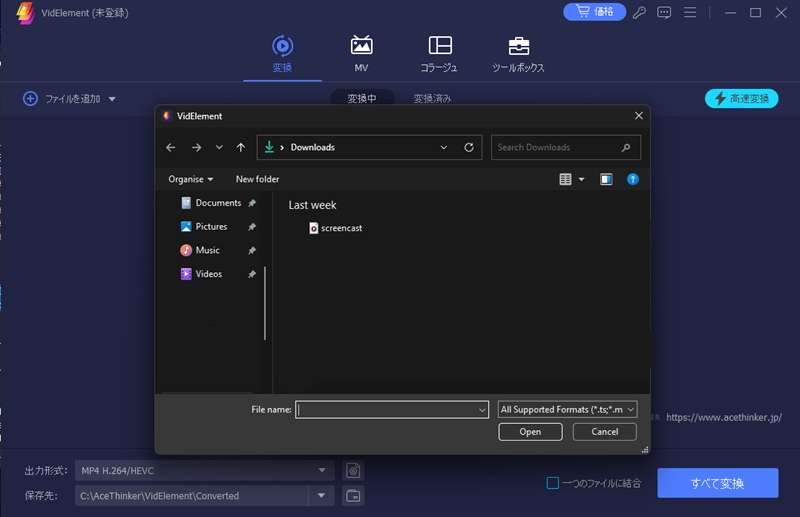Click the Open button in dialog
800x517 pixels.
pyautogui.click(x=530, y=432)
